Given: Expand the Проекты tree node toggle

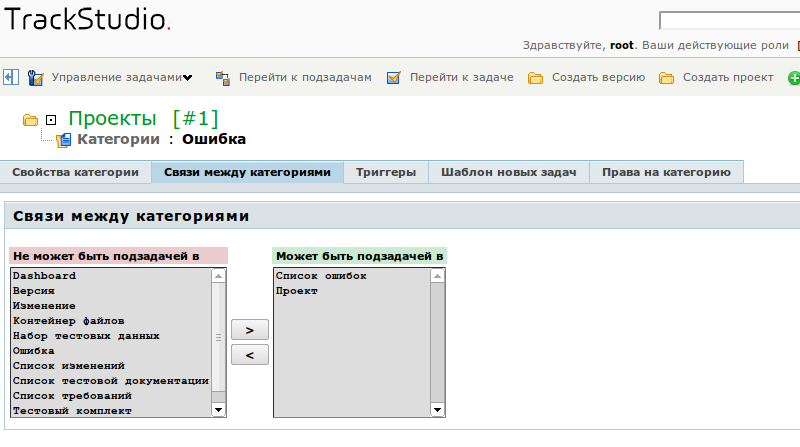Looking at the screenshot, I should [x=52, y=120].
